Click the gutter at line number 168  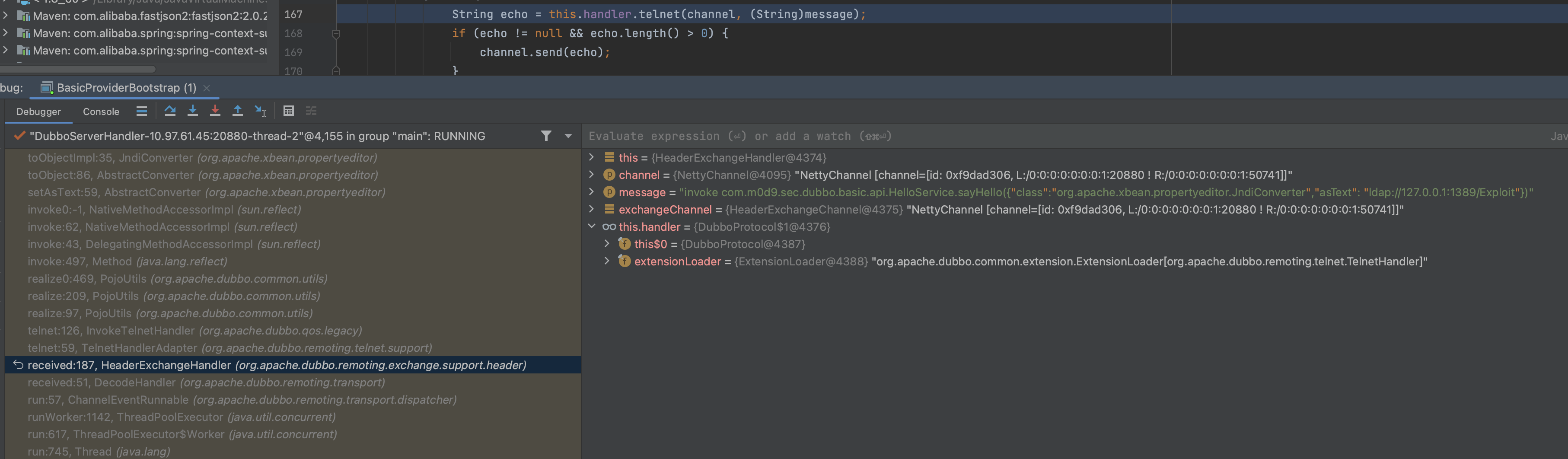(x=293, y=33)
